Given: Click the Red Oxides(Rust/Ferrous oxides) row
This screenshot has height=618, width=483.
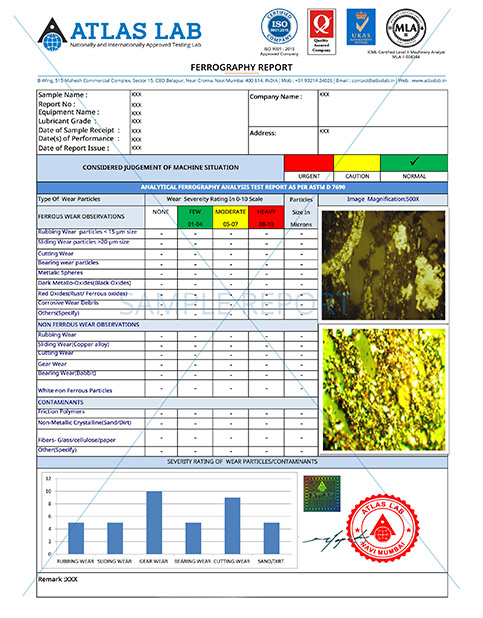Looking at the screenshot, I should pos(177,294).
